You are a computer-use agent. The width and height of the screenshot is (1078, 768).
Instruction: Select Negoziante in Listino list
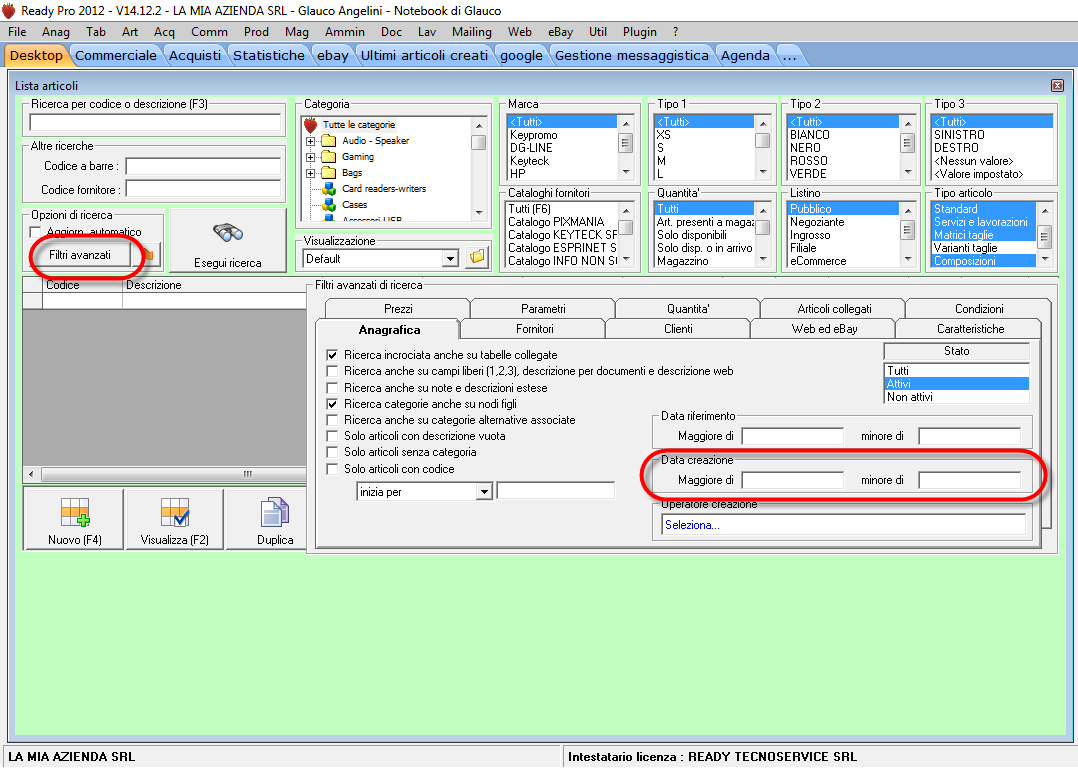[842, 222]
